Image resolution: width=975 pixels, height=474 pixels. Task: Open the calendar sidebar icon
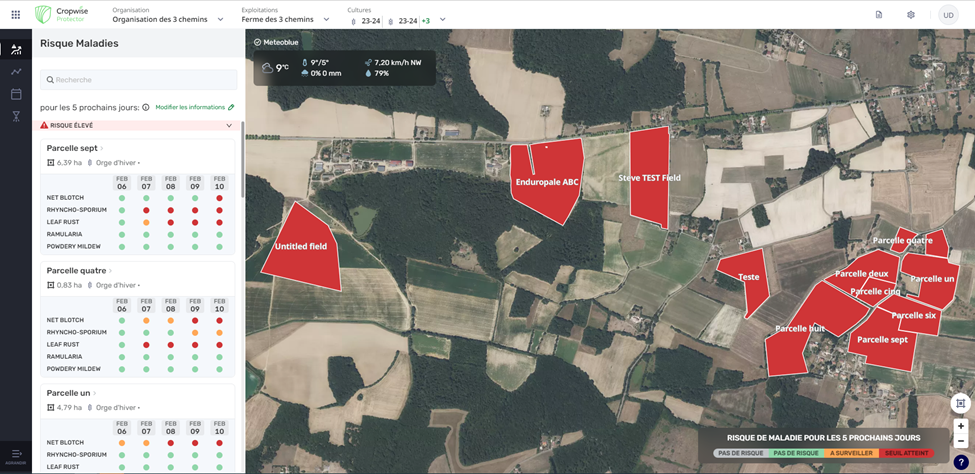[x=16, y=94]
